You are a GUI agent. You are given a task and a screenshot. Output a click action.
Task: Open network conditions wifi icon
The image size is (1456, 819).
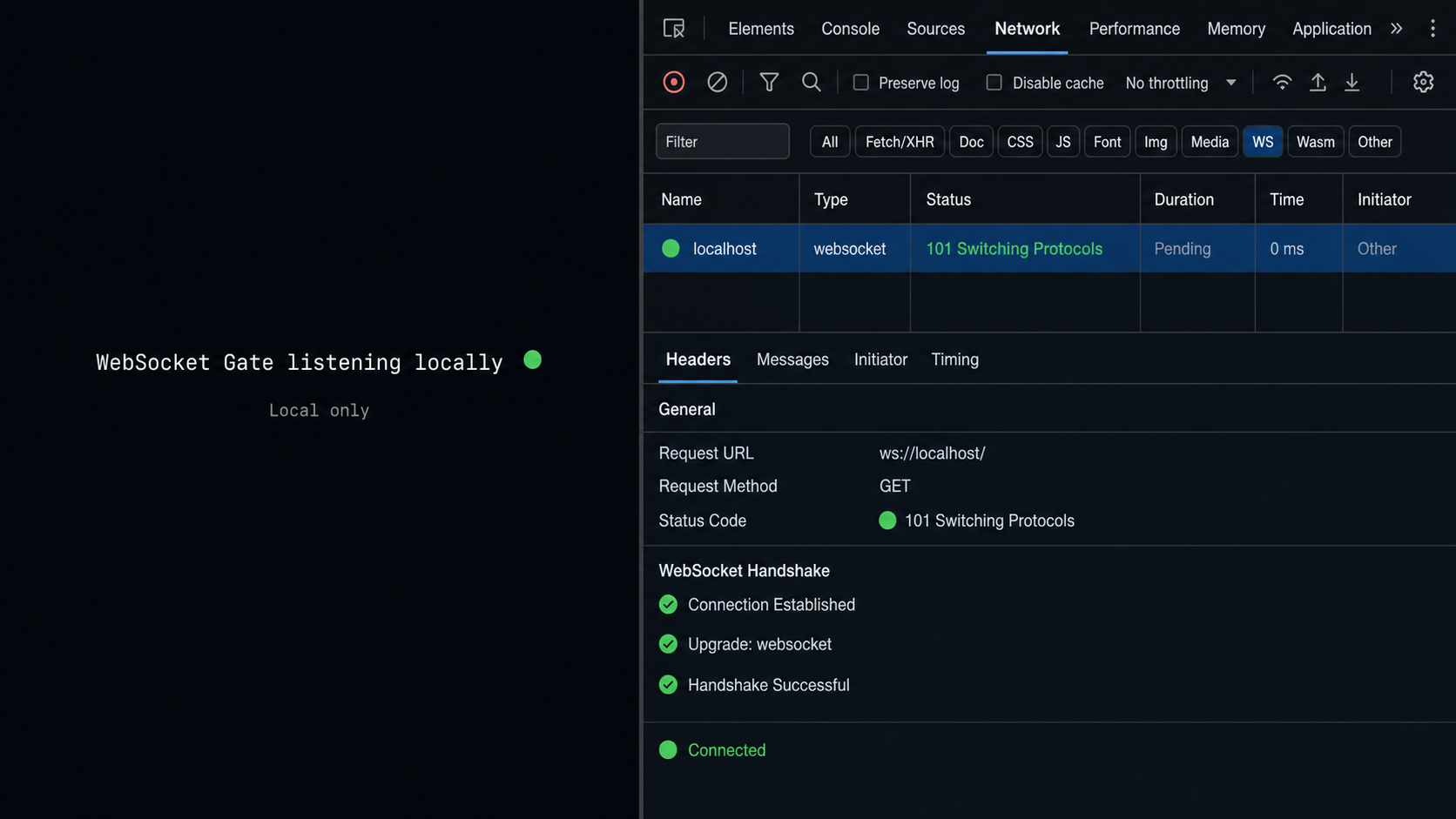pyautogui.click(x=1282, y=82)
